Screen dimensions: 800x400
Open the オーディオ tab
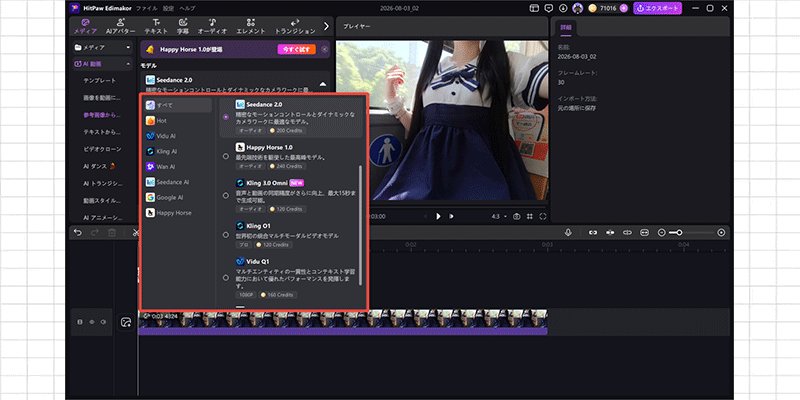[x=212, y=27]
